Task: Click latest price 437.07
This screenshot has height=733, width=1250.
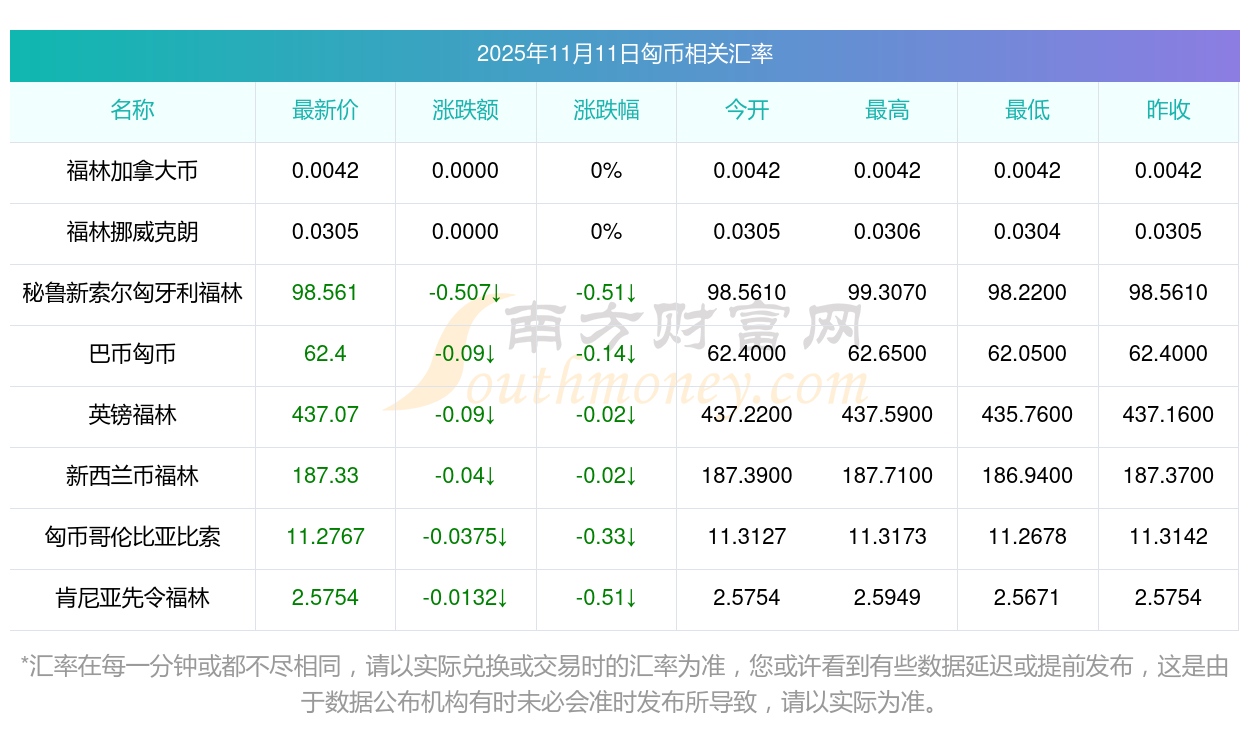Action: pos(325,415)
